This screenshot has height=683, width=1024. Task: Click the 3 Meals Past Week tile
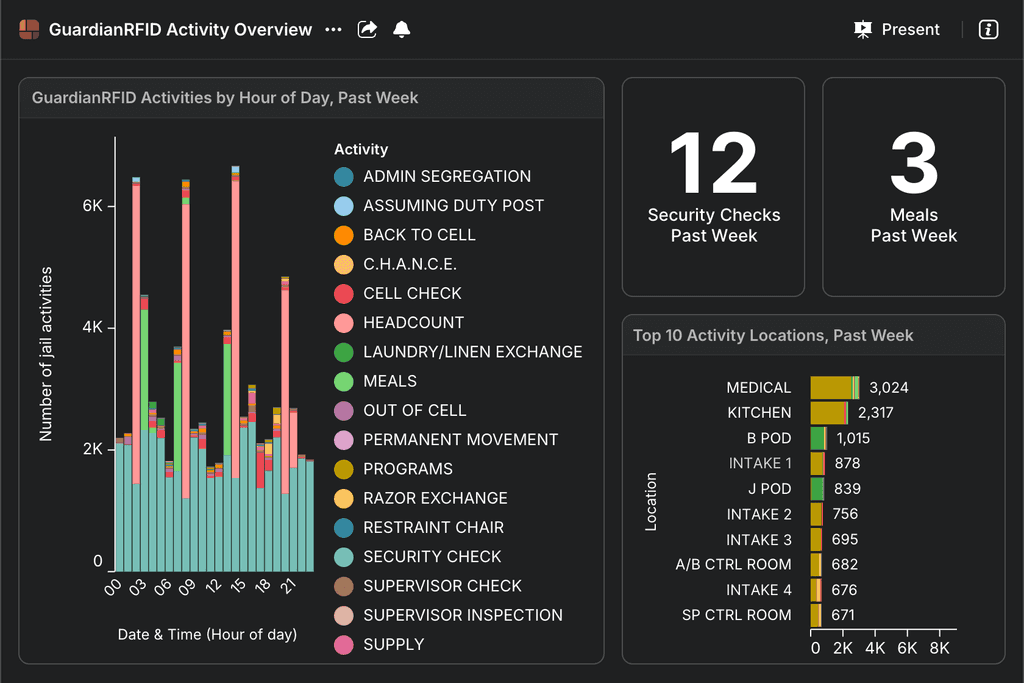pos(913,187)
